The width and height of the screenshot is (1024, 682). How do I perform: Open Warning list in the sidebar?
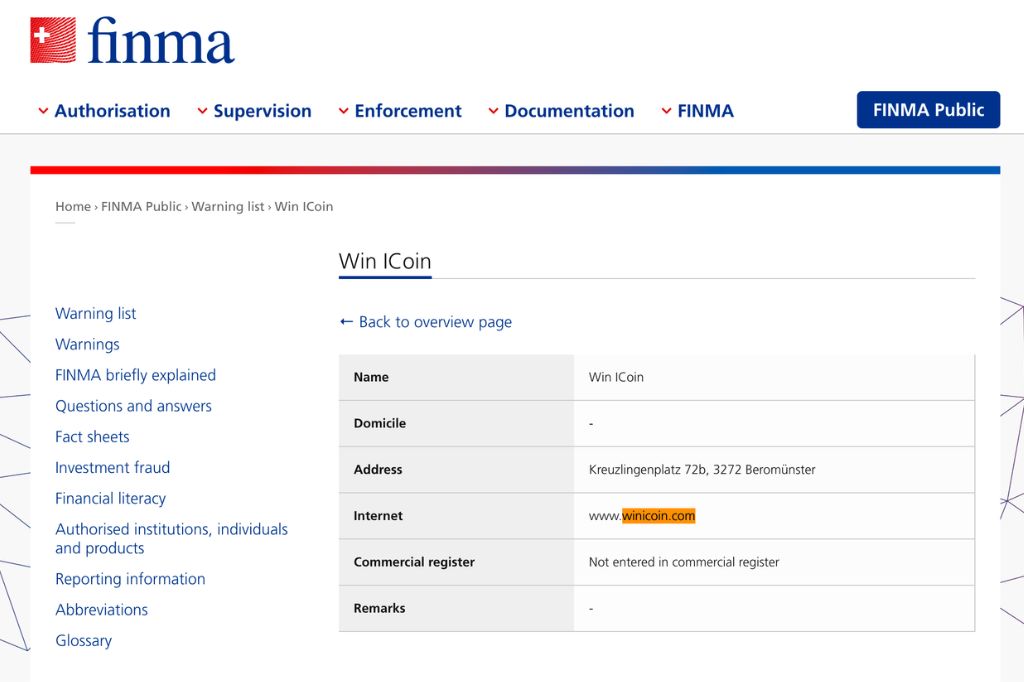95,314
